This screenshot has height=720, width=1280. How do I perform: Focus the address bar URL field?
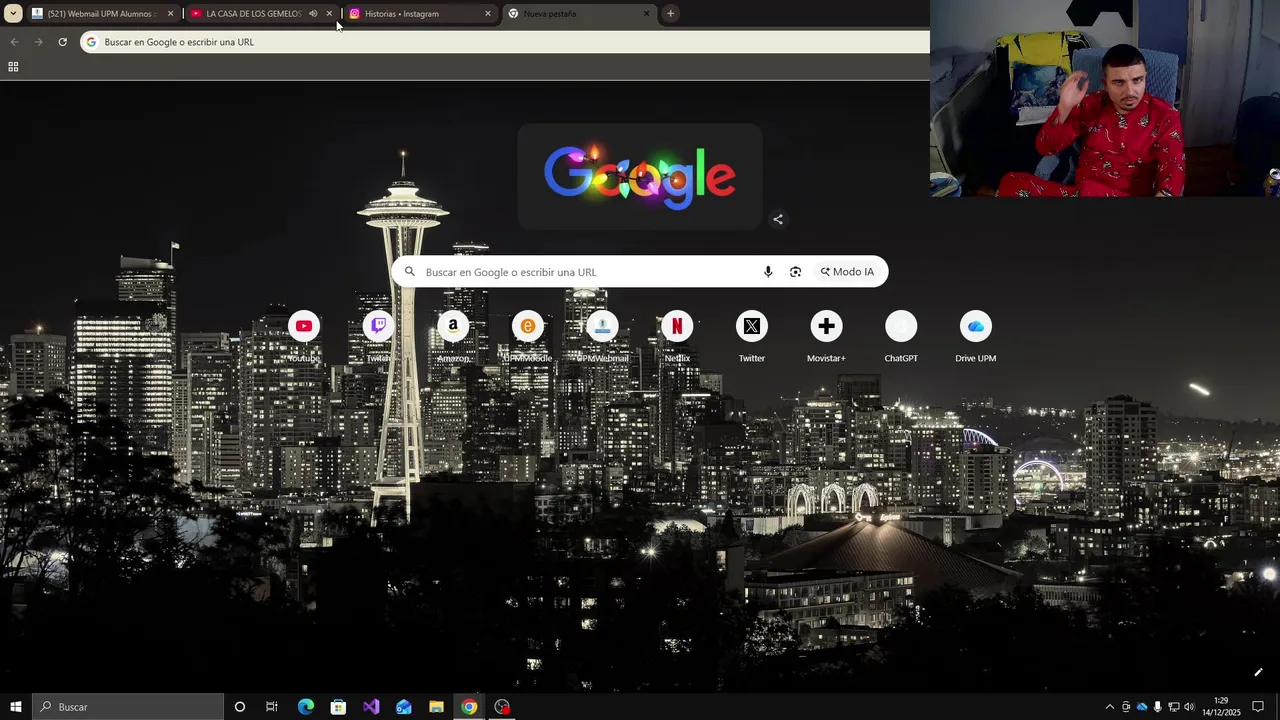click(505, 42)
